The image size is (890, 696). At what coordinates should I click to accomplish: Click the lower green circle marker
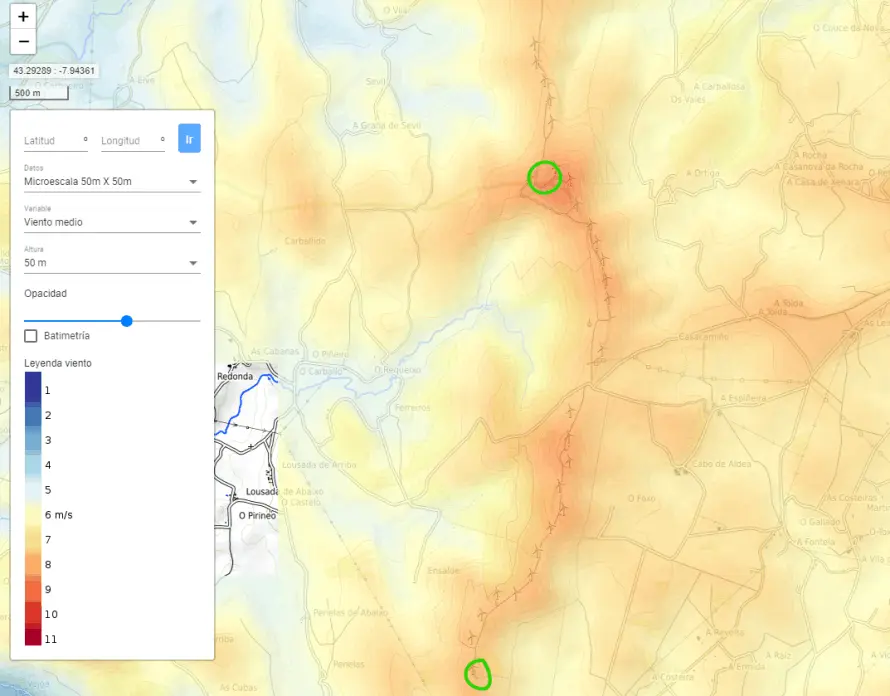[478, 674]
